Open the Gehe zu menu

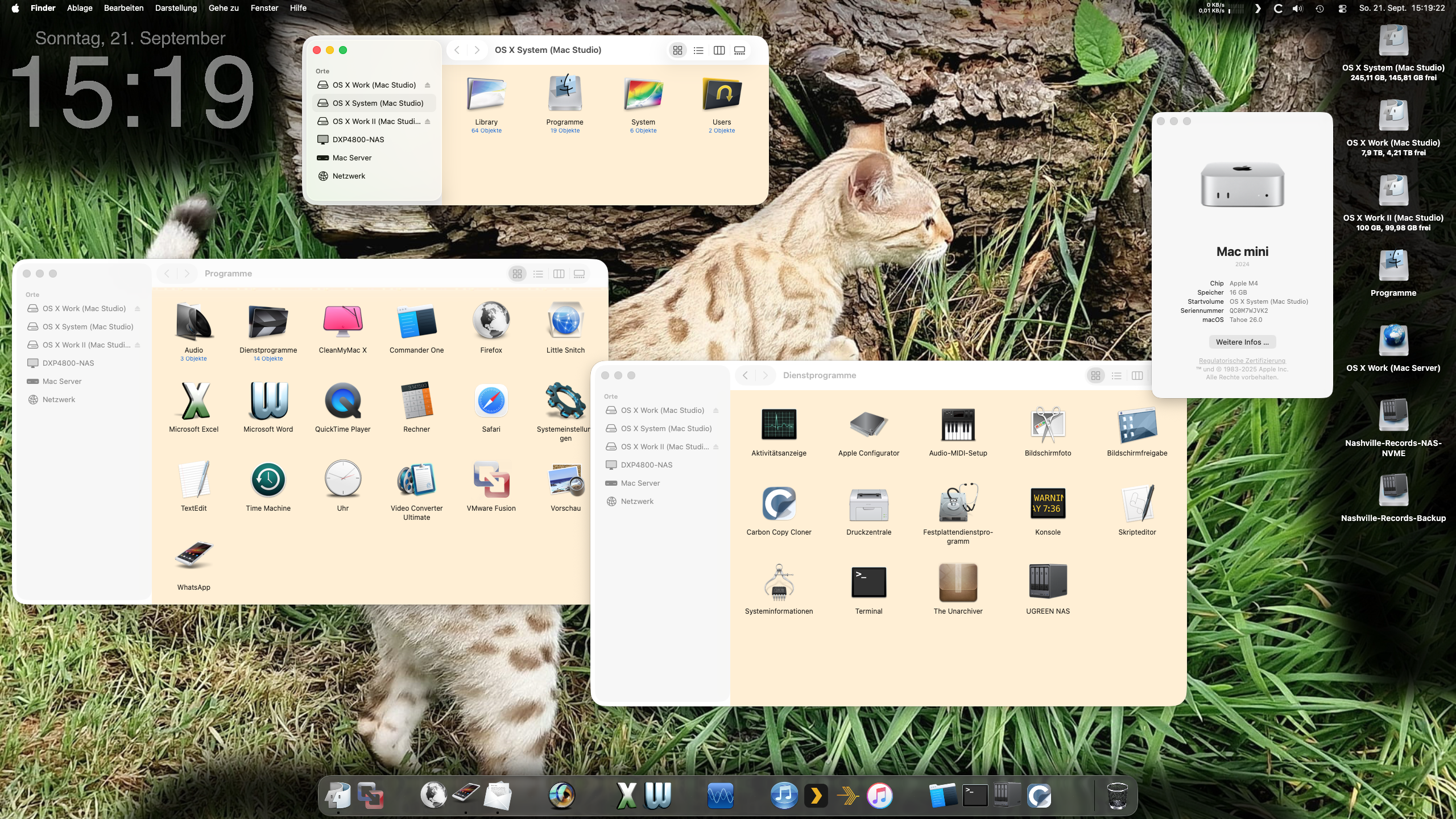224,8
